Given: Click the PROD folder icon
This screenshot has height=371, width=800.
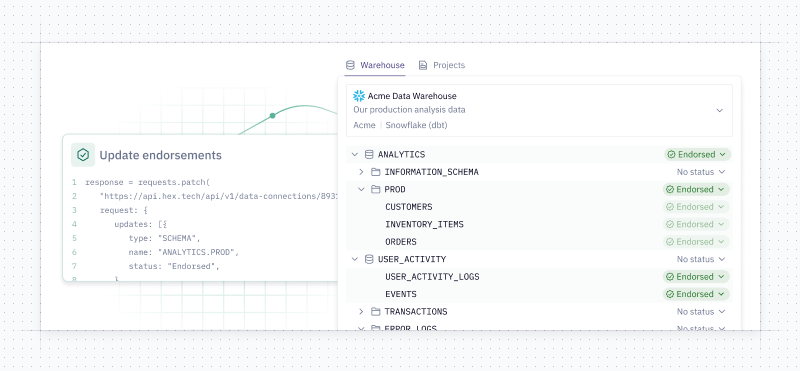Looking at the screenshot, I should point(376,189).
